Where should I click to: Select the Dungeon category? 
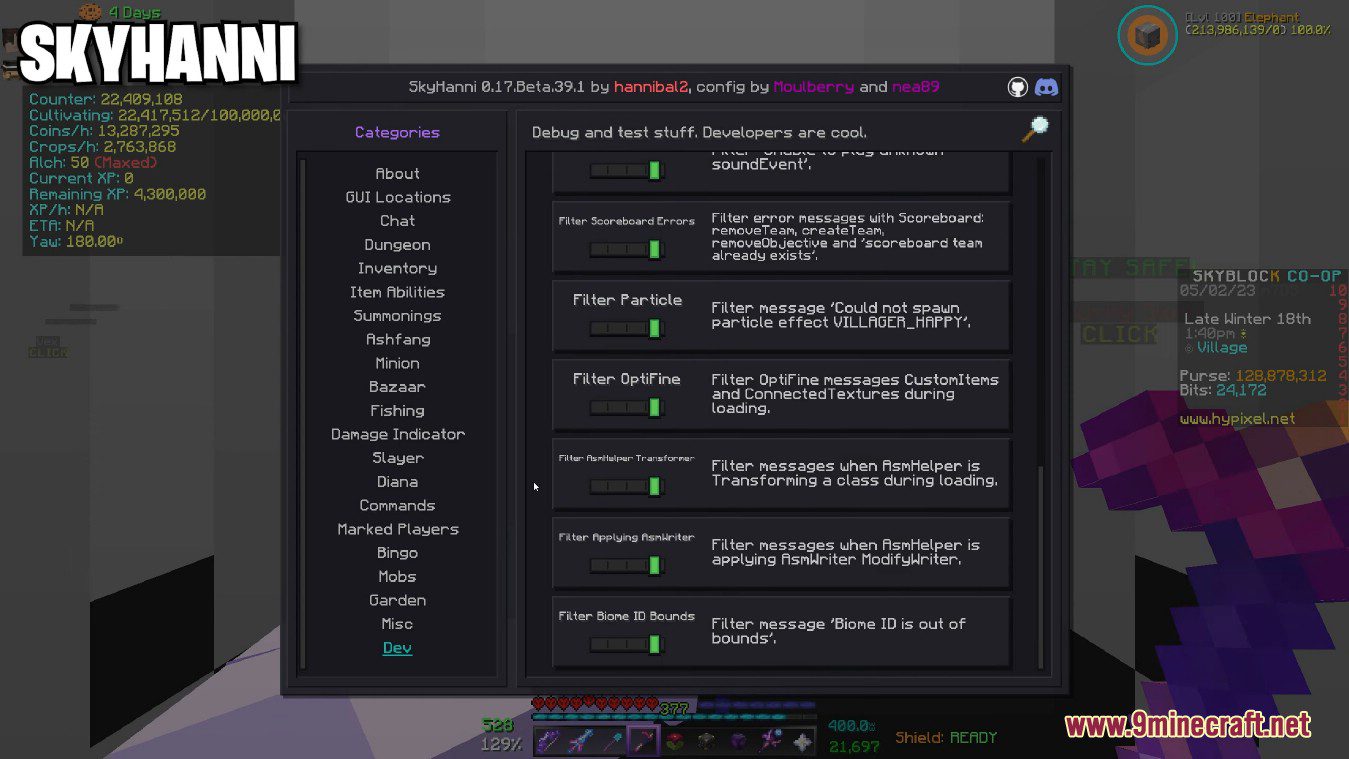pos(397,245)
